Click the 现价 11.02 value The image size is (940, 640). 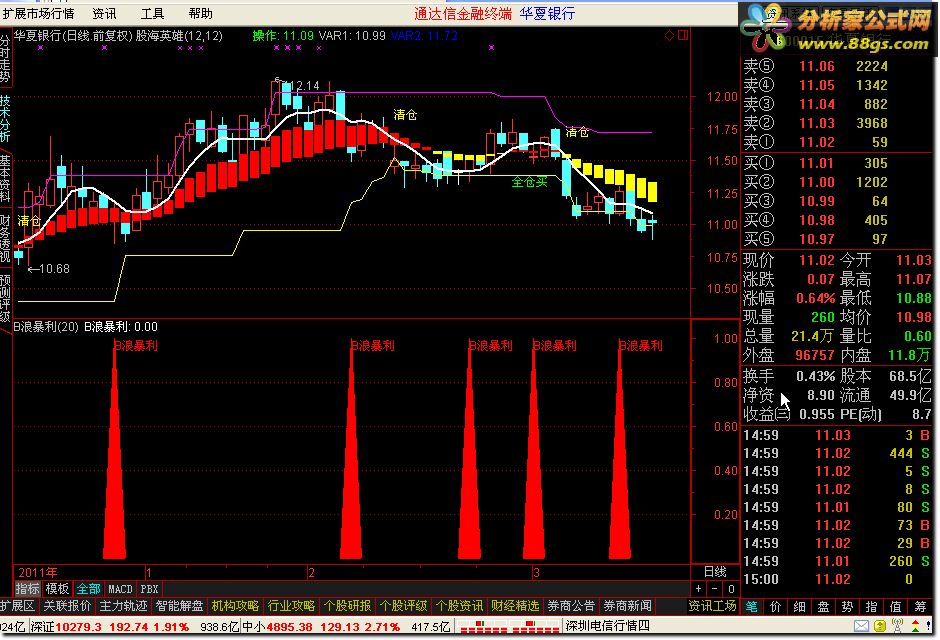[816, 261]
